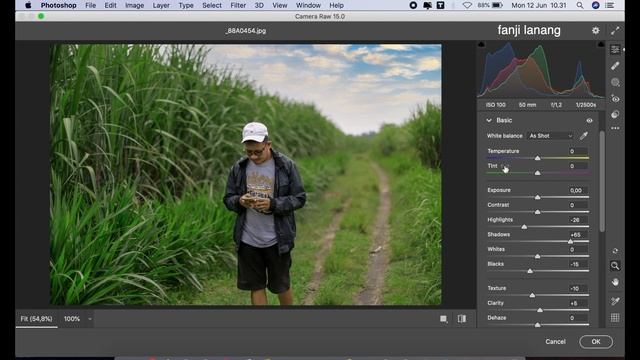The width and height of the screenshot is (640, 360).
Task: Select the Healing brush tool
Action: 615,66
